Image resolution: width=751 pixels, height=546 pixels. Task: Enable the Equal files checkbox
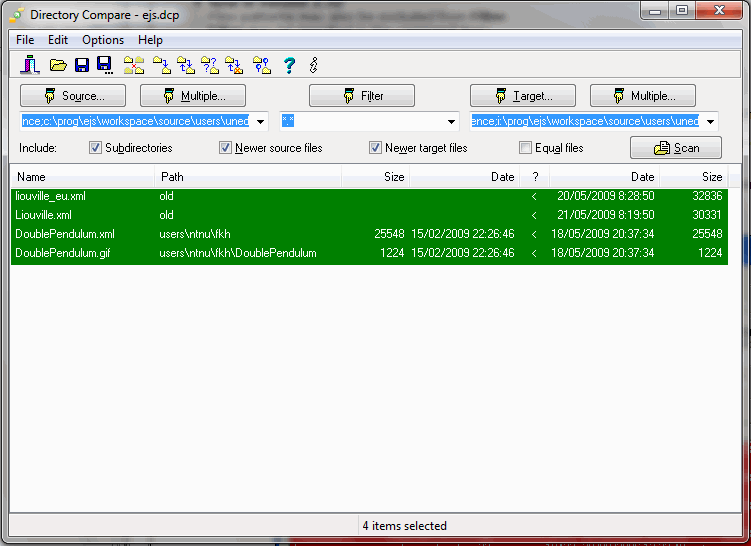pyautogui.click(x=525, y=148)
